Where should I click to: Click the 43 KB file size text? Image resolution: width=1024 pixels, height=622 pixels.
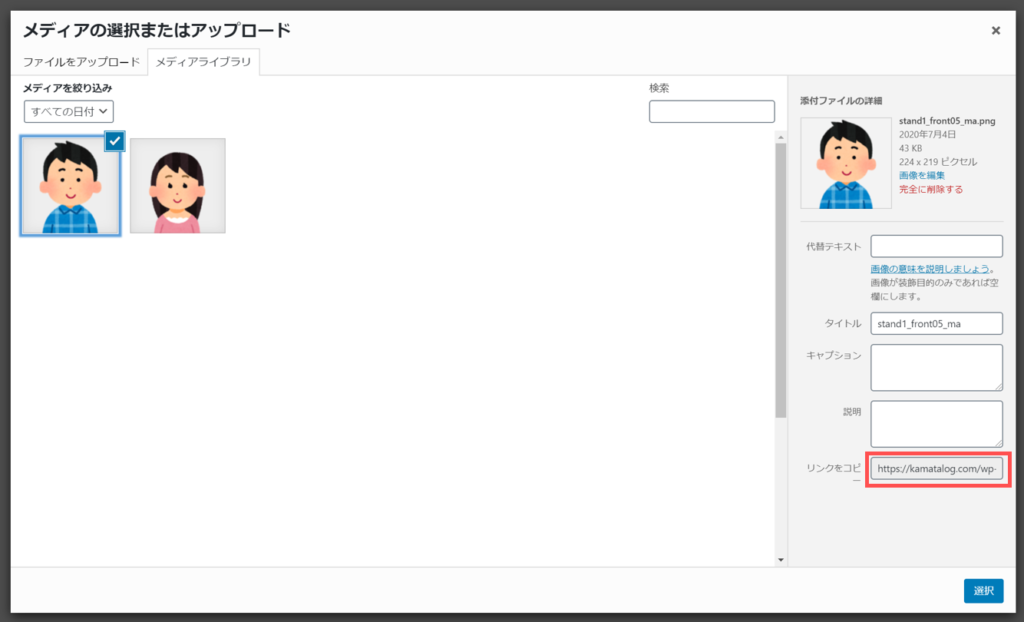(910, 148)
